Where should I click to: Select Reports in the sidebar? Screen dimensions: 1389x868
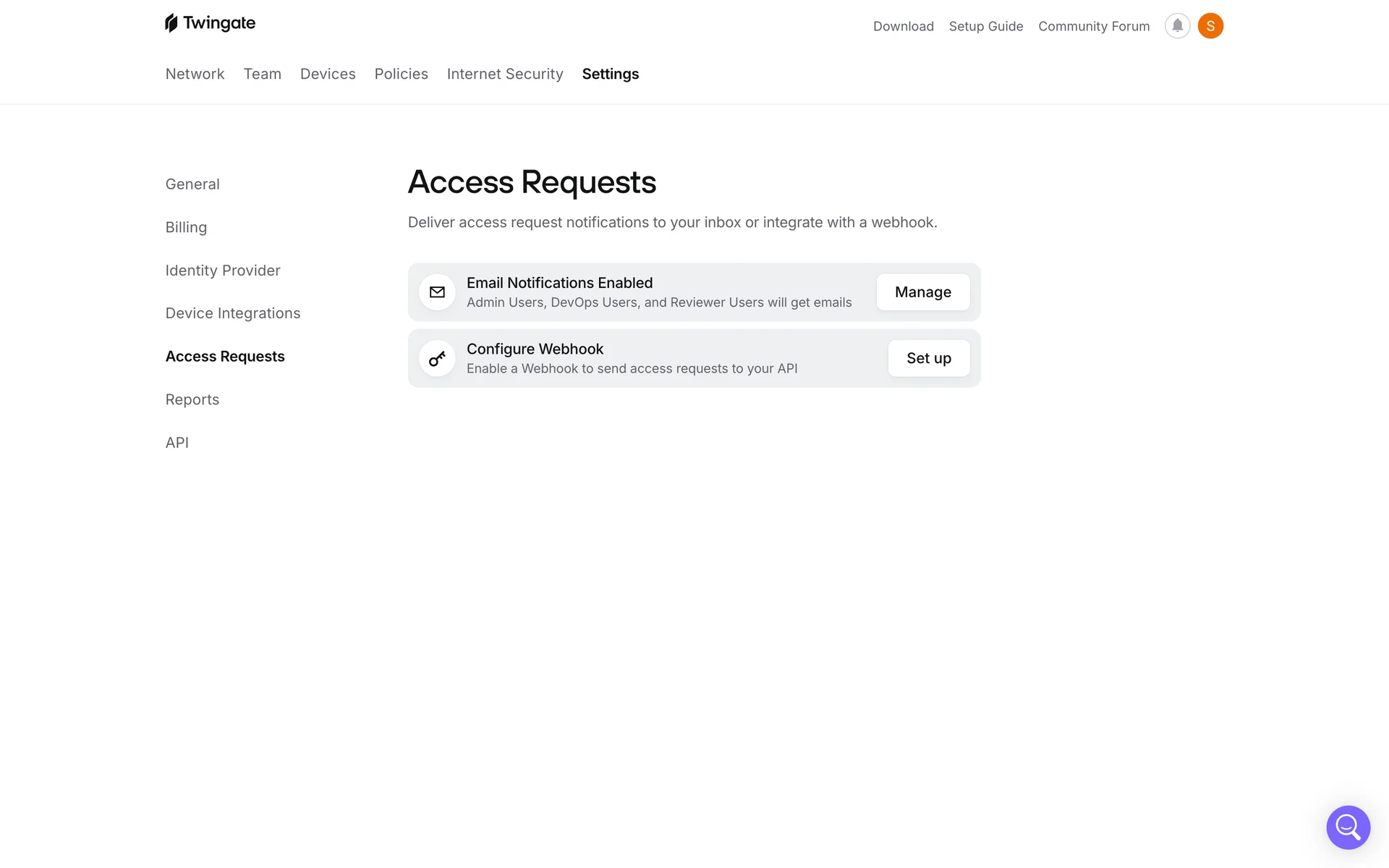192,399
